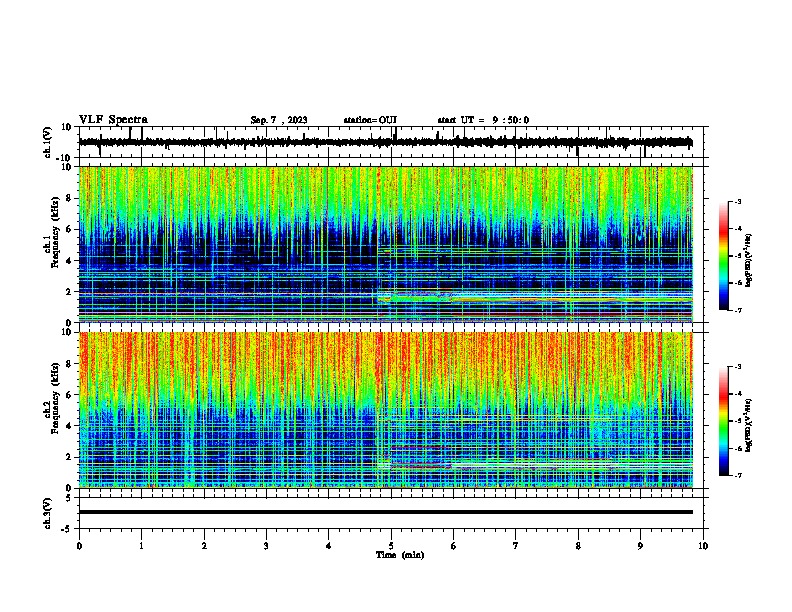Select the date text "Sep. 7 , 2023"
Image resolution: width=792 pixels, height=612 pixels.
coord(279,120)
